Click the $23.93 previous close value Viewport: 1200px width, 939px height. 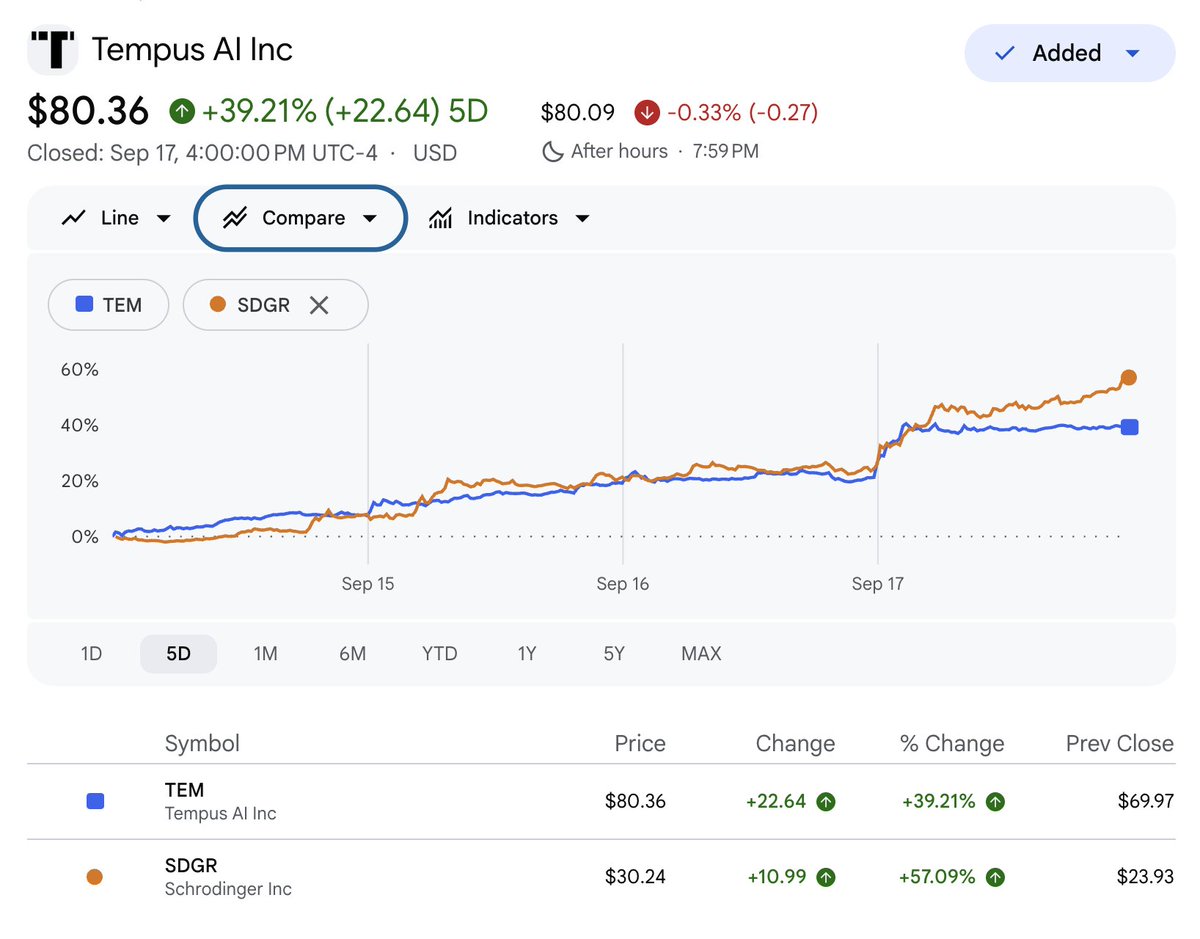1145,877
